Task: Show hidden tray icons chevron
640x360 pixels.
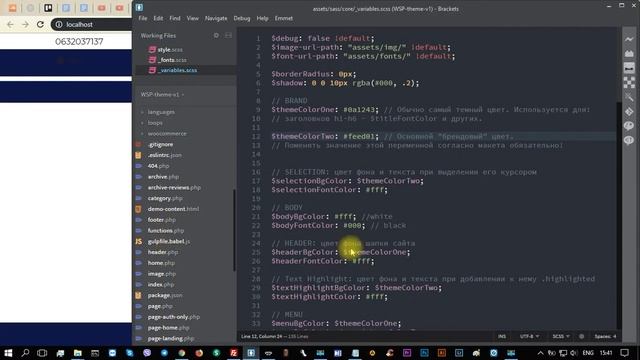Action: click(540, 353)
